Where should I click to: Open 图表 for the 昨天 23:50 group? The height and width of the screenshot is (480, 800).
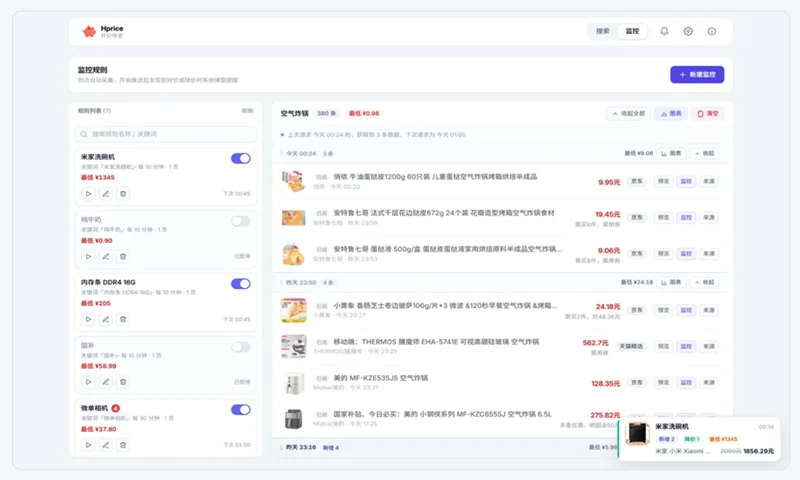click(671, 283)
